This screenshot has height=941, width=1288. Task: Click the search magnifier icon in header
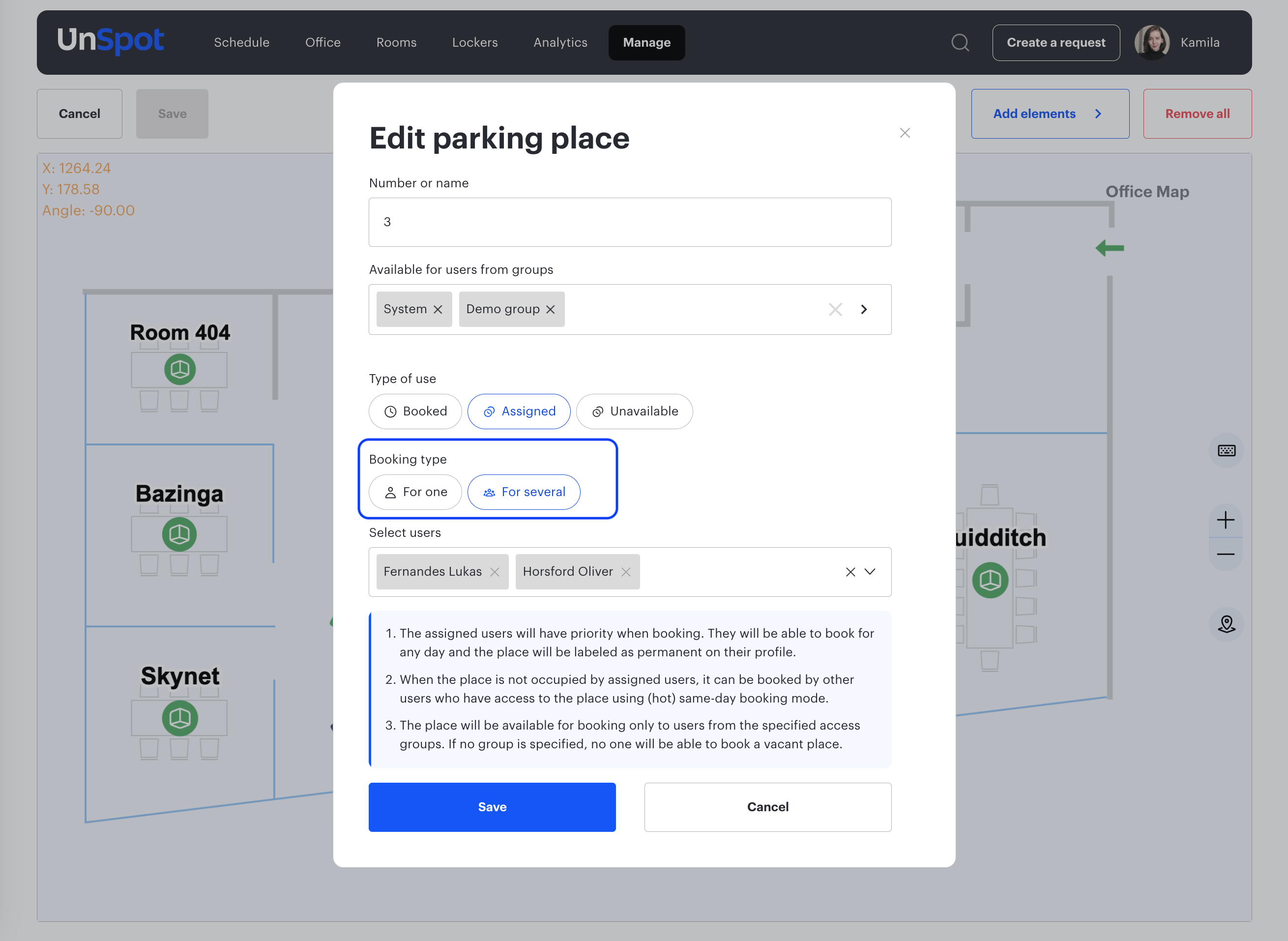[x=960, y=43]
